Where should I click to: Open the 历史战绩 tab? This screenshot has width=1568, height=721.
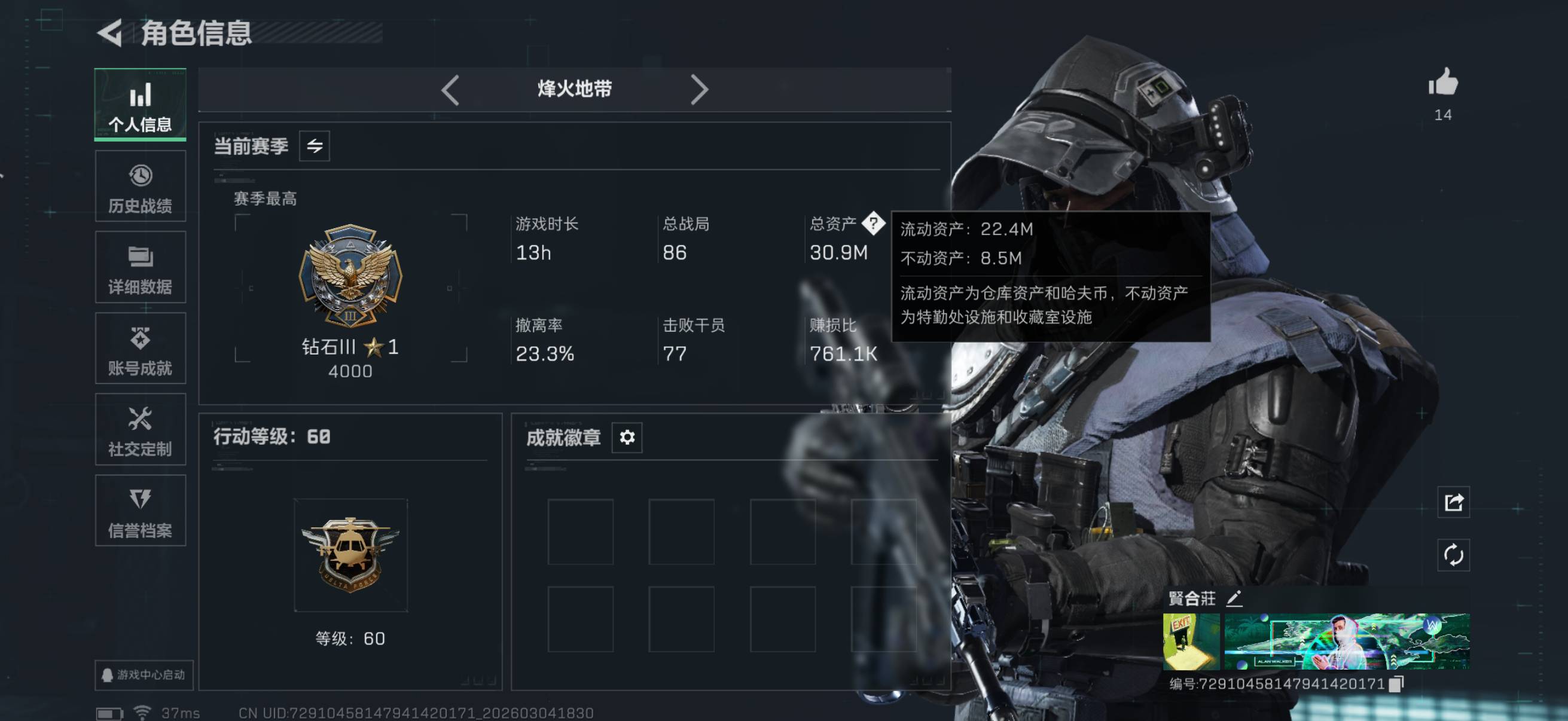click(x=140, y=187)
